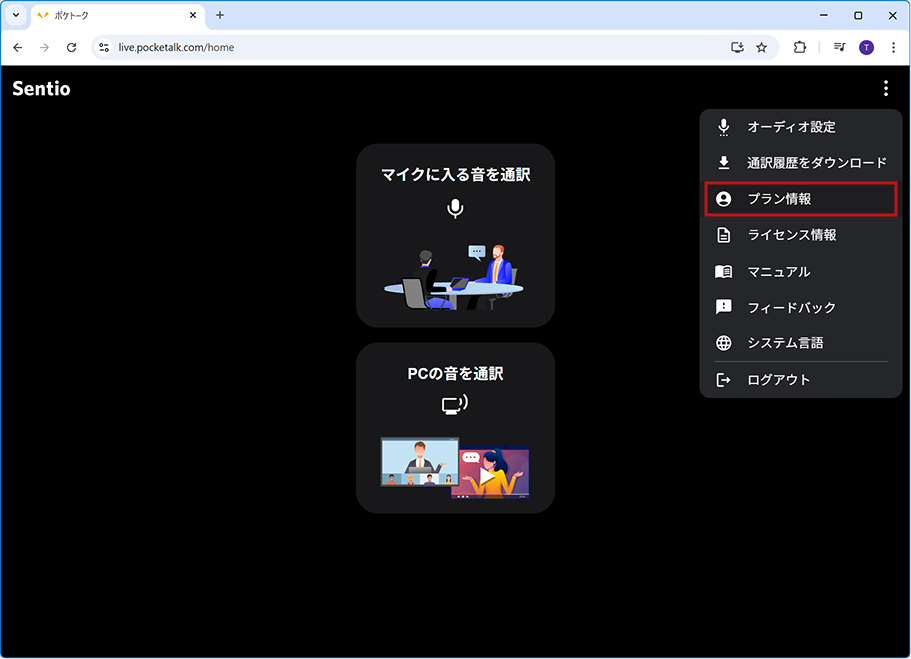Select オーディオ設定 from the menu
Image resolution: width=911 pixels, height=659 pixels.
(x=801, y=127)
